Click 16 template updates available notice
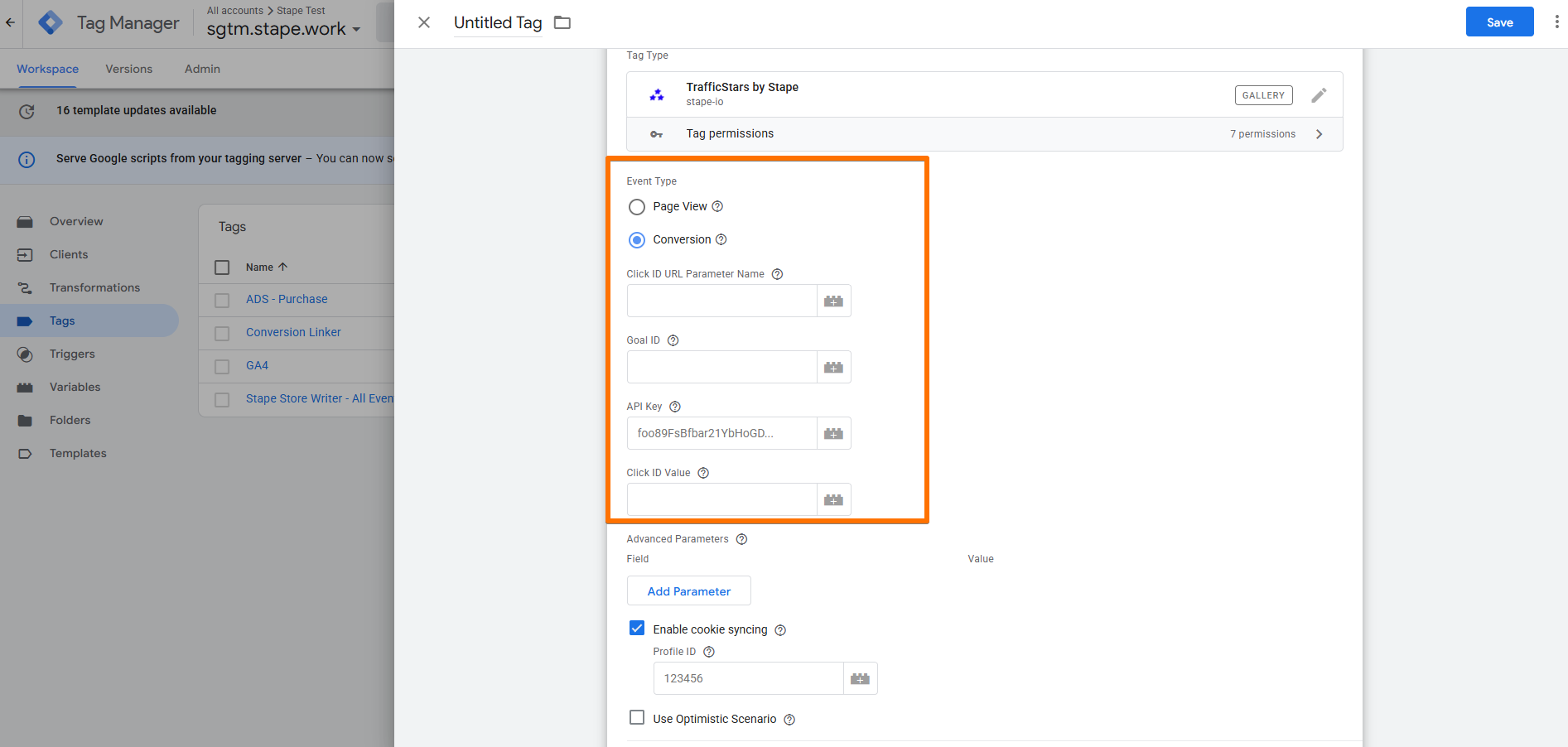This screenshot has width=1568, height=747. [x=136, y=110]
